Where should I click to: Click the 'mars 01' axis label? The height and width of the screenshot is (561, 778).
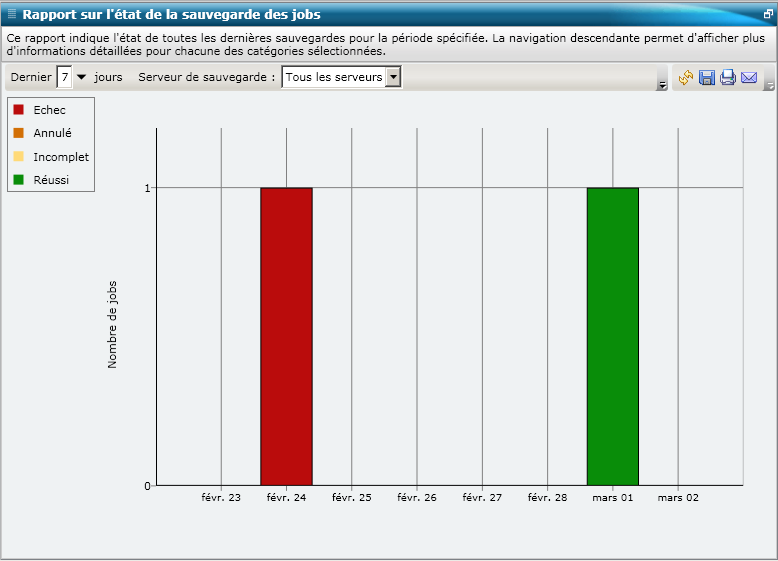[x=613, y=498]
